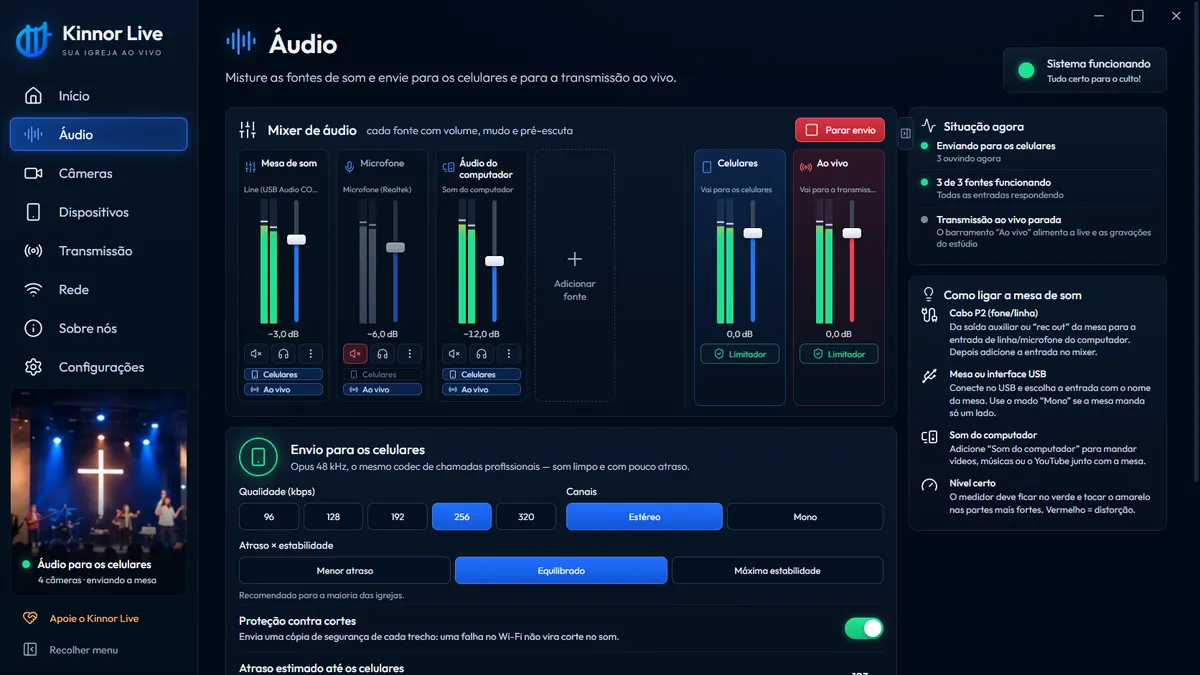Click the Celulares bus phone icon

[707, 166]
